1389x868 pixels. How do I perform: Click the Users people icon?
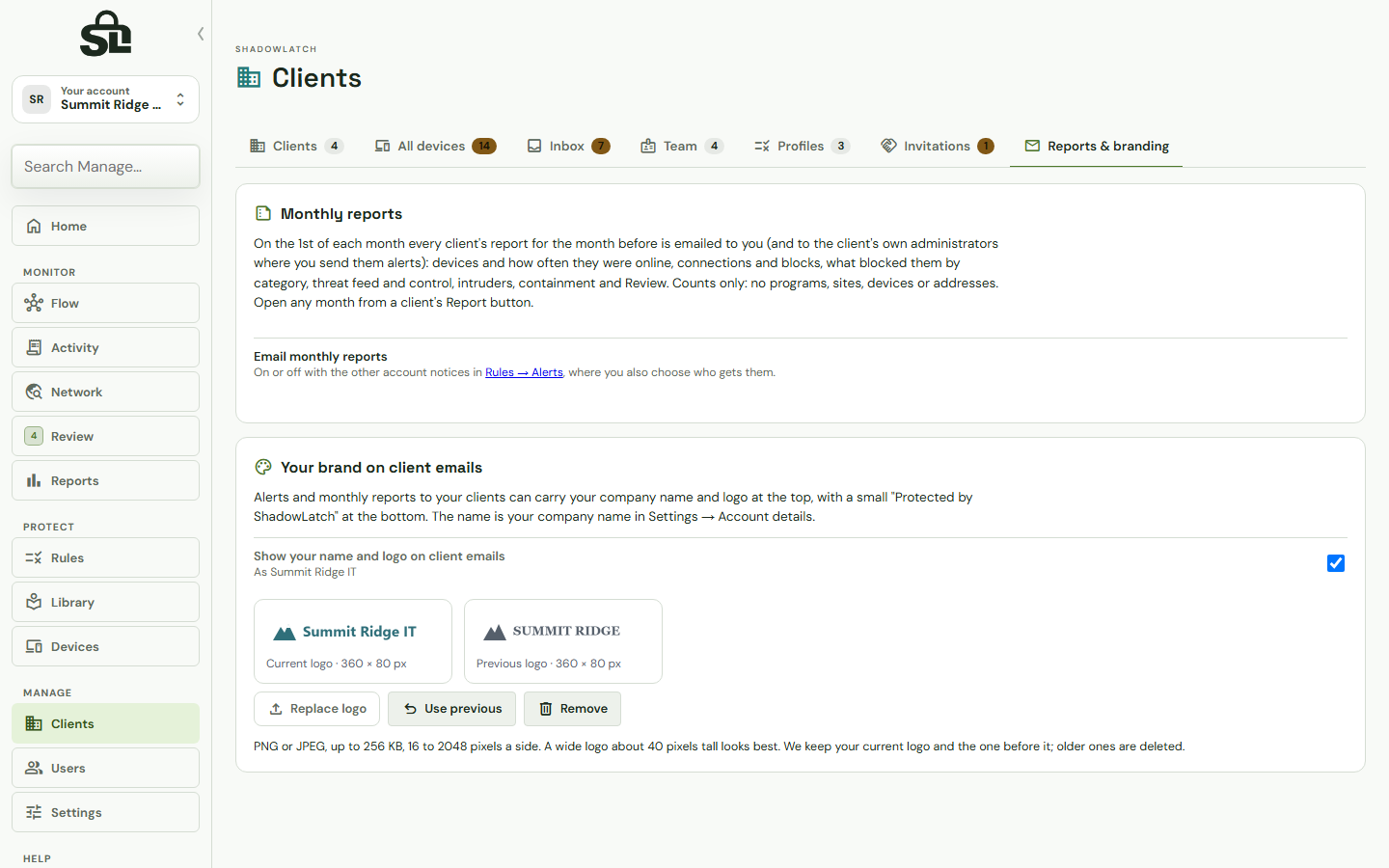[34, 768]
